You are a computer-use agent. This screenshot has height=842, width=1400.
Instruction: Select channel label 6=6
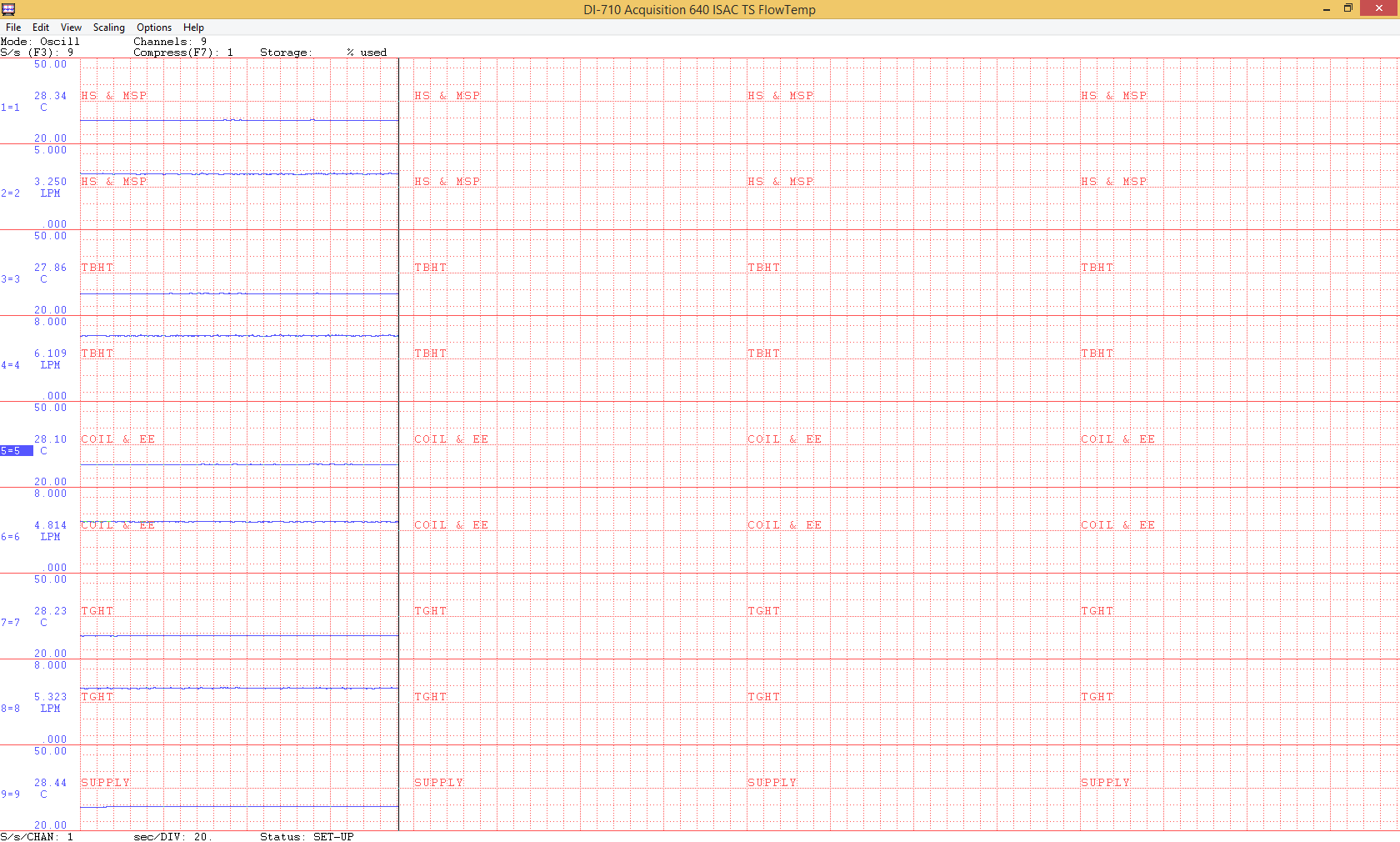pos(10,537)
